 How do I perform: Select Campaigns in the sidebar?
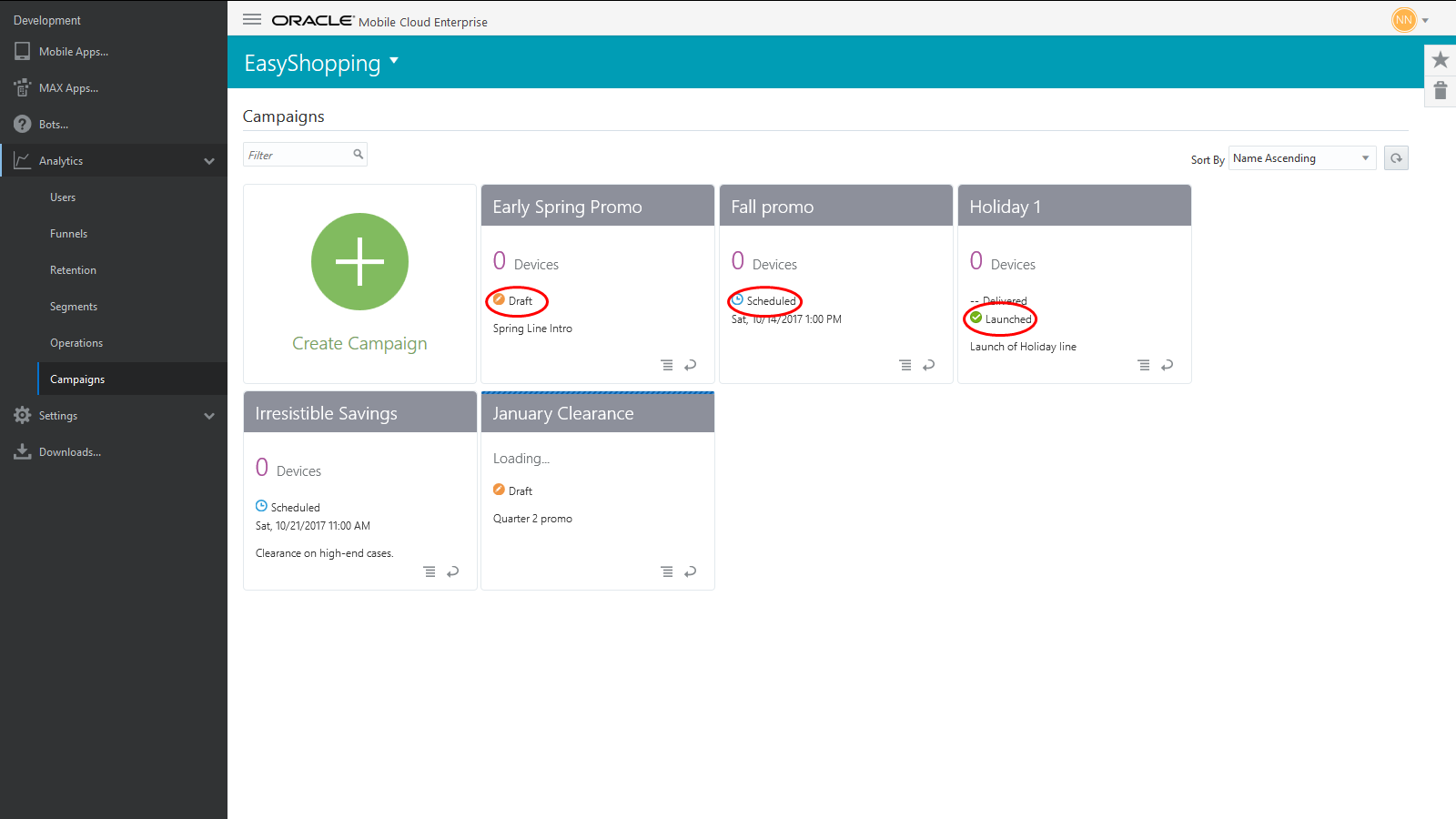tap(133, 379)
